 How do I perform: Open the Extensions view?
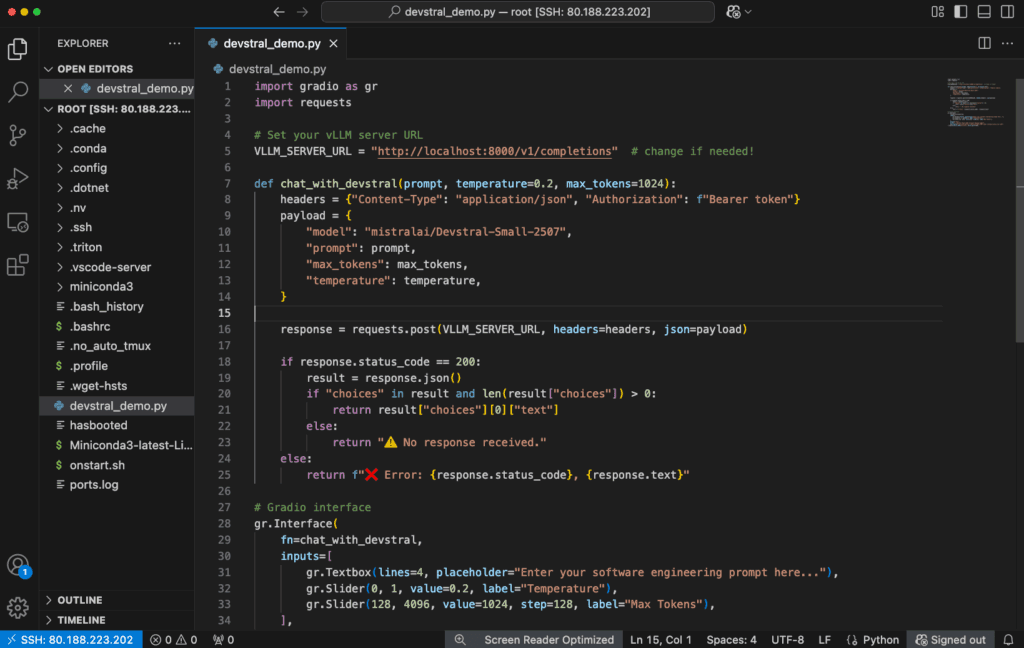18,265
